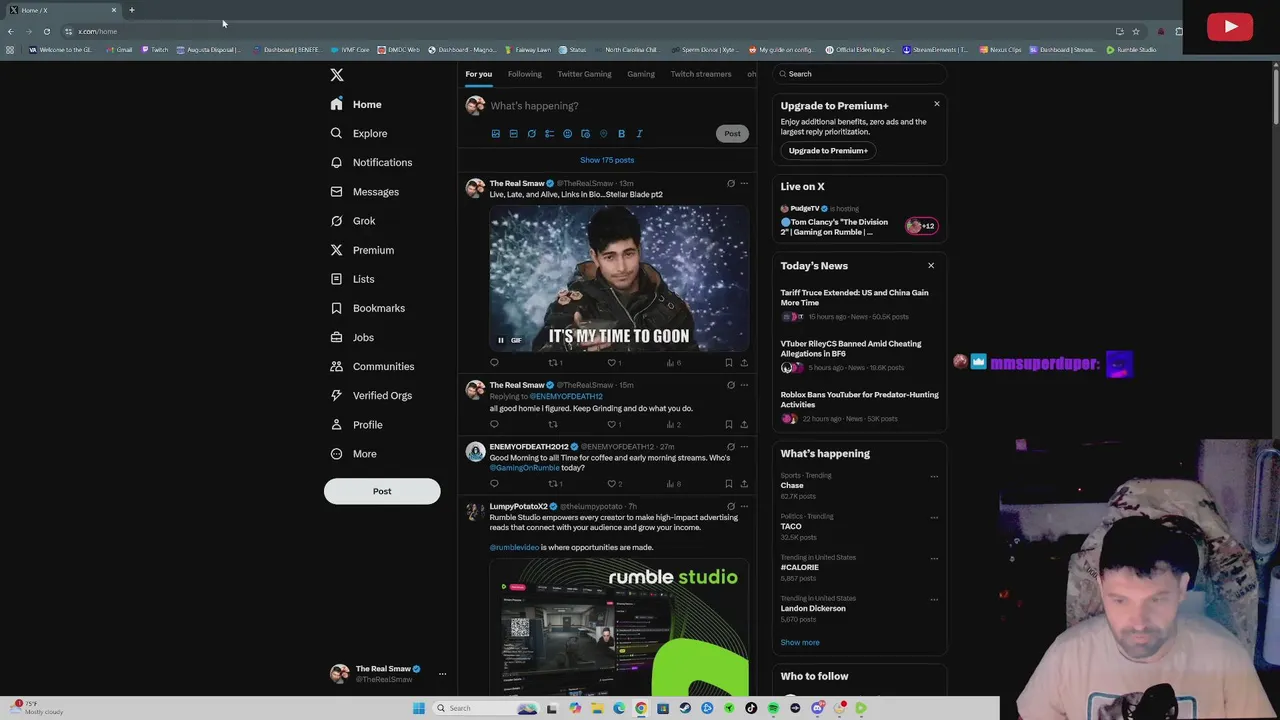1280x720 pixels.
Task: Like the Stellar Blade pt2 post
Action: click(613, 363)
